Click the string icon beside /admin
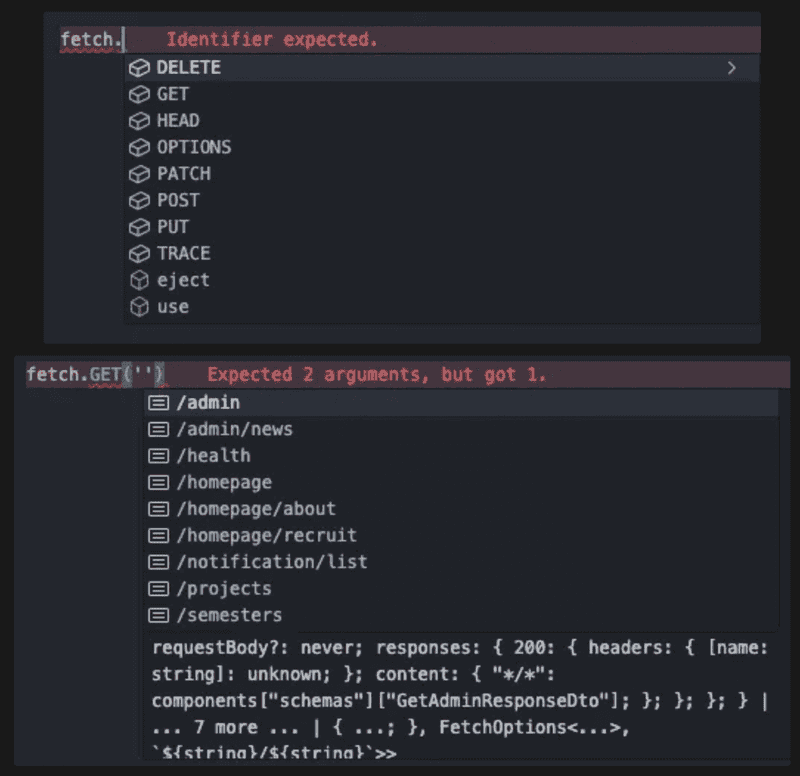Screen dimensions: 800x776 click(158, 403)
